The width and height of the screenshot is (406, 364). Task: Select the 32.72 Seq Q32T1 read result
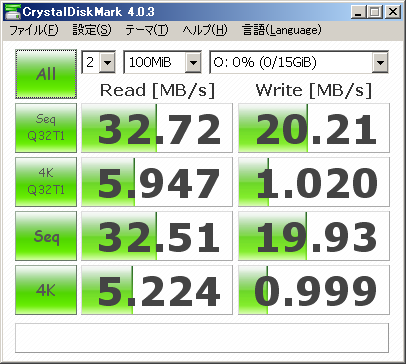tap(157, 128)
